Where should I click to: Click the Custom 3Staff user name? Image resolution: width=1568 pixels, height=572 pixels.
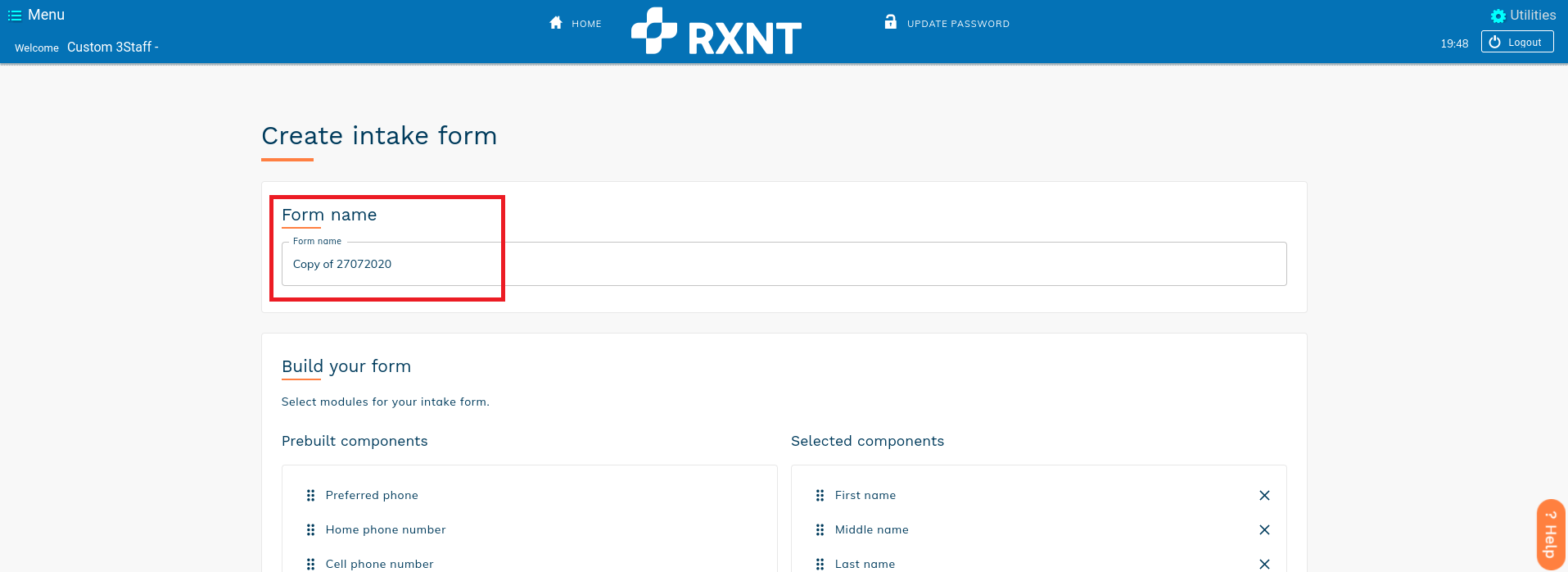[113, 47]
